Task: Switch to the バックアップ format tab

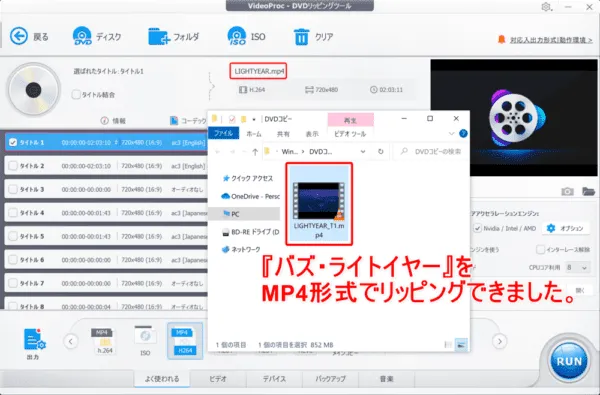Action: (330, 379)
